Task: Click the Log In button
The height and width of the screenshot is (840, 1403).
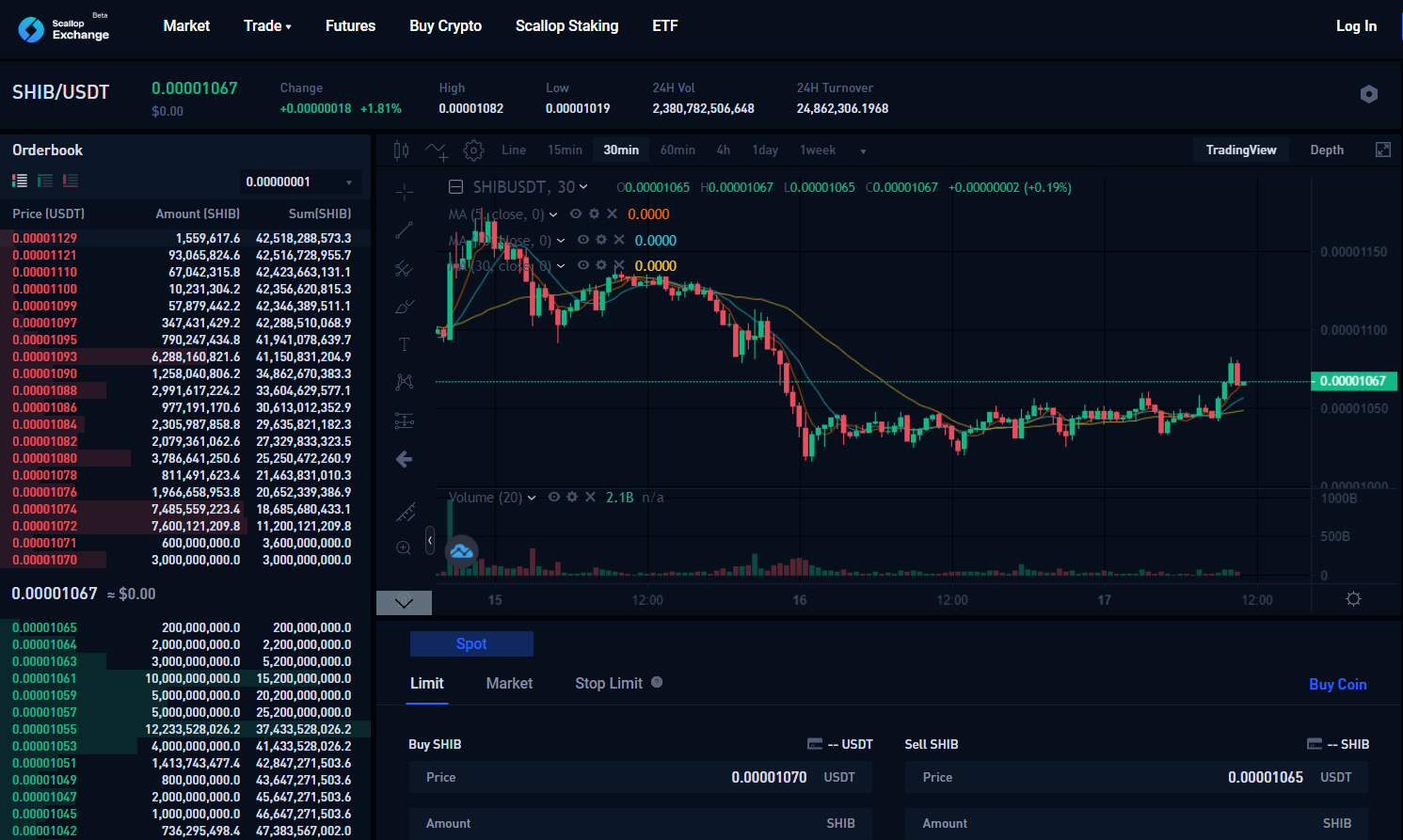Action: click(x=1356, y=26)
